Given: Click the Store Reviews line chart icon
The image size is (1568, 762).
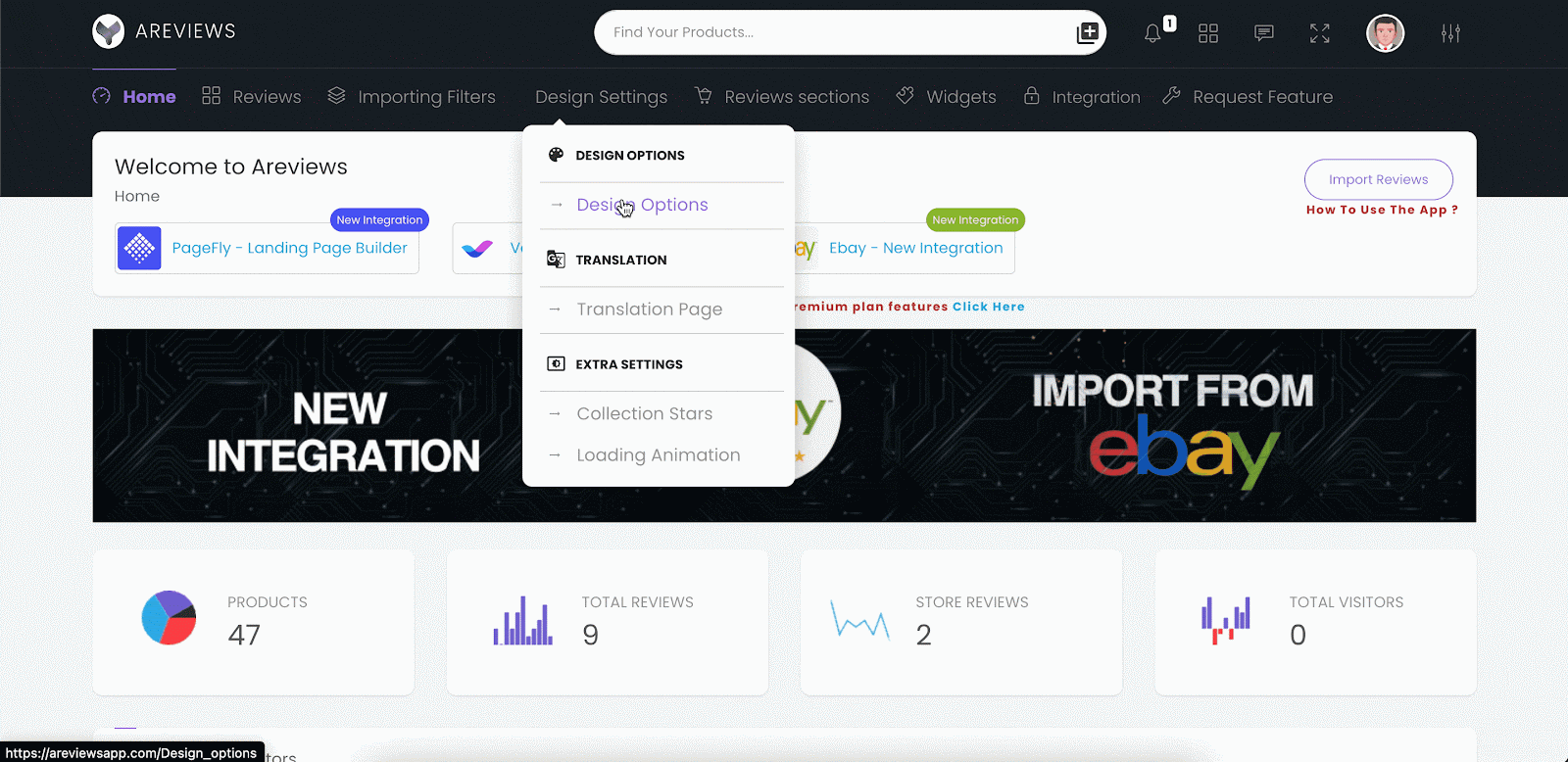Looking at the screenshot, I should click(859, 619).
